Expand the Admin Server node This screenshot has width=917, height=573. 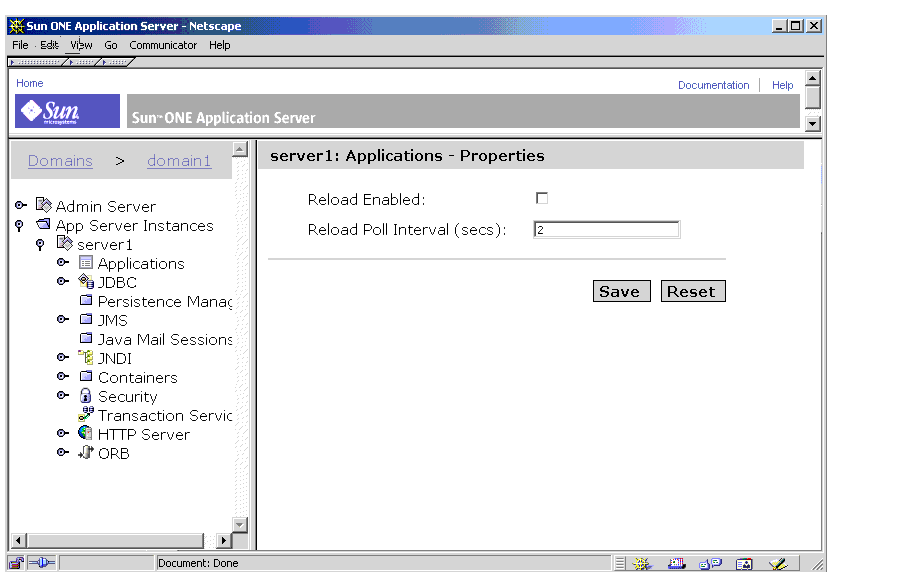tap(21, 205)
